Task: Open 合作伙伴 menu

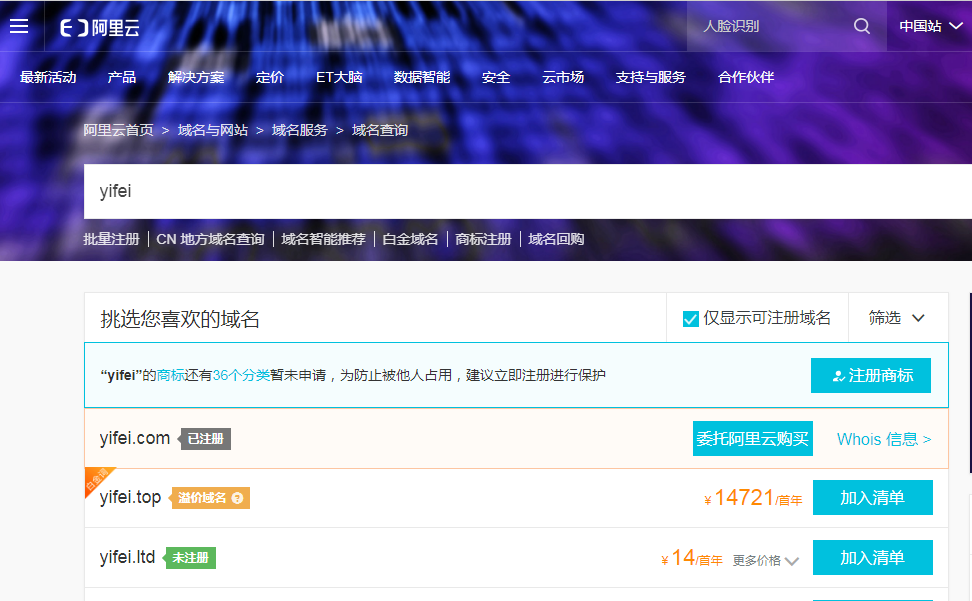Action: (x=746, y=77)
